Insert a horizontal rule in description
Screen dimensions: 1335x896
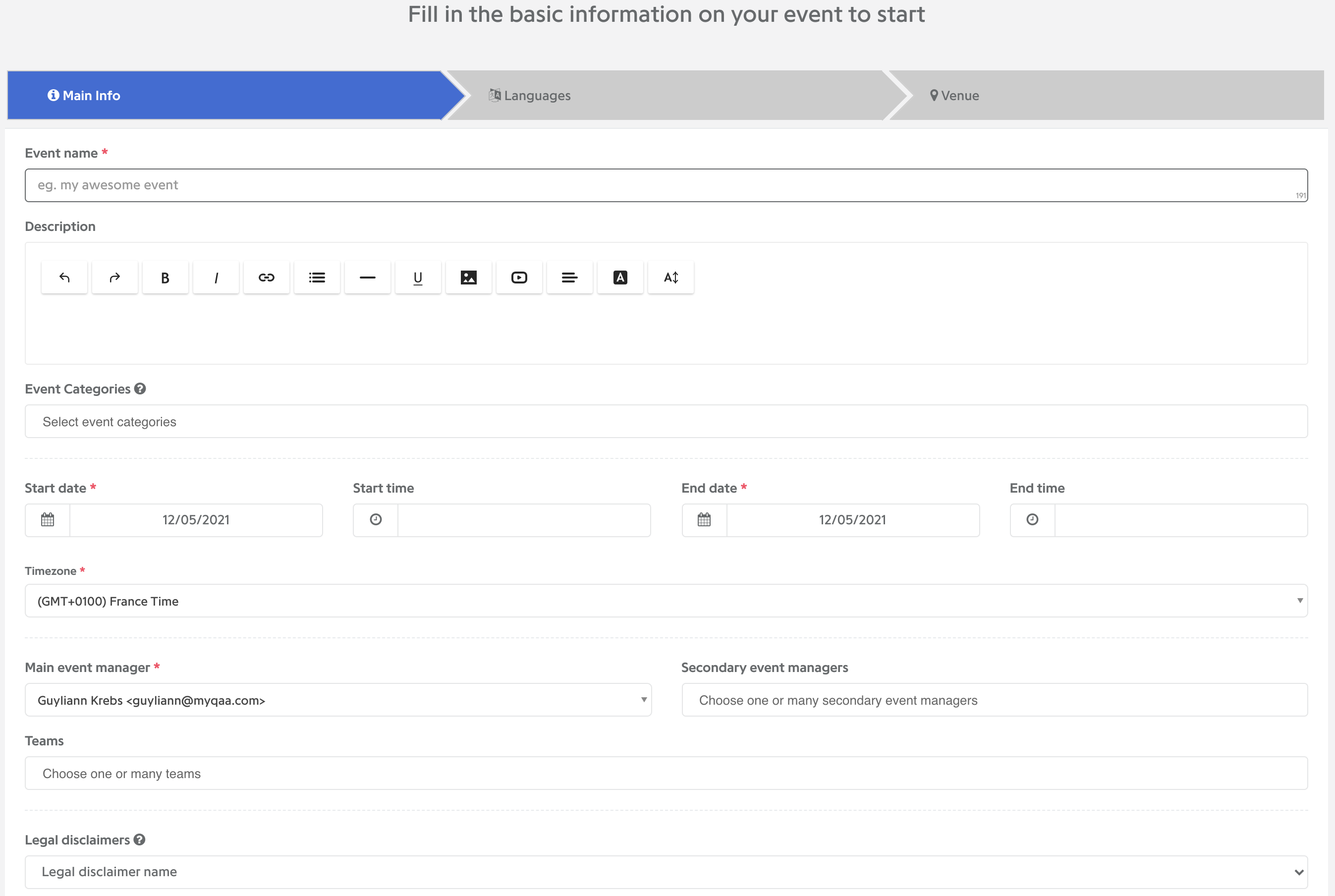click(367, 278)
